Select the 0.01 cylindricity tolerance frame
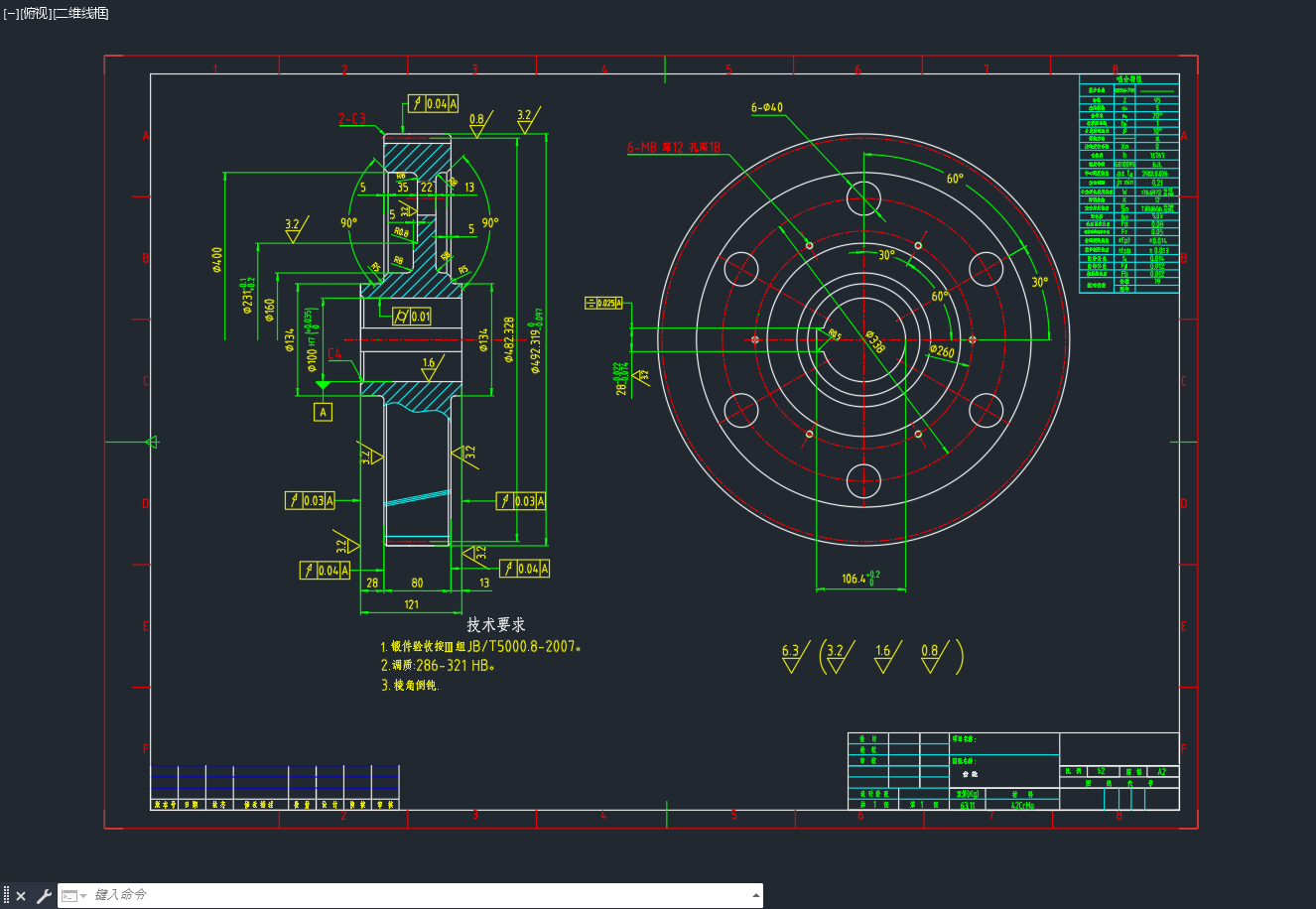Image resolution: width=1316 pixels, height=909 pixels. [x=412, y=317]
